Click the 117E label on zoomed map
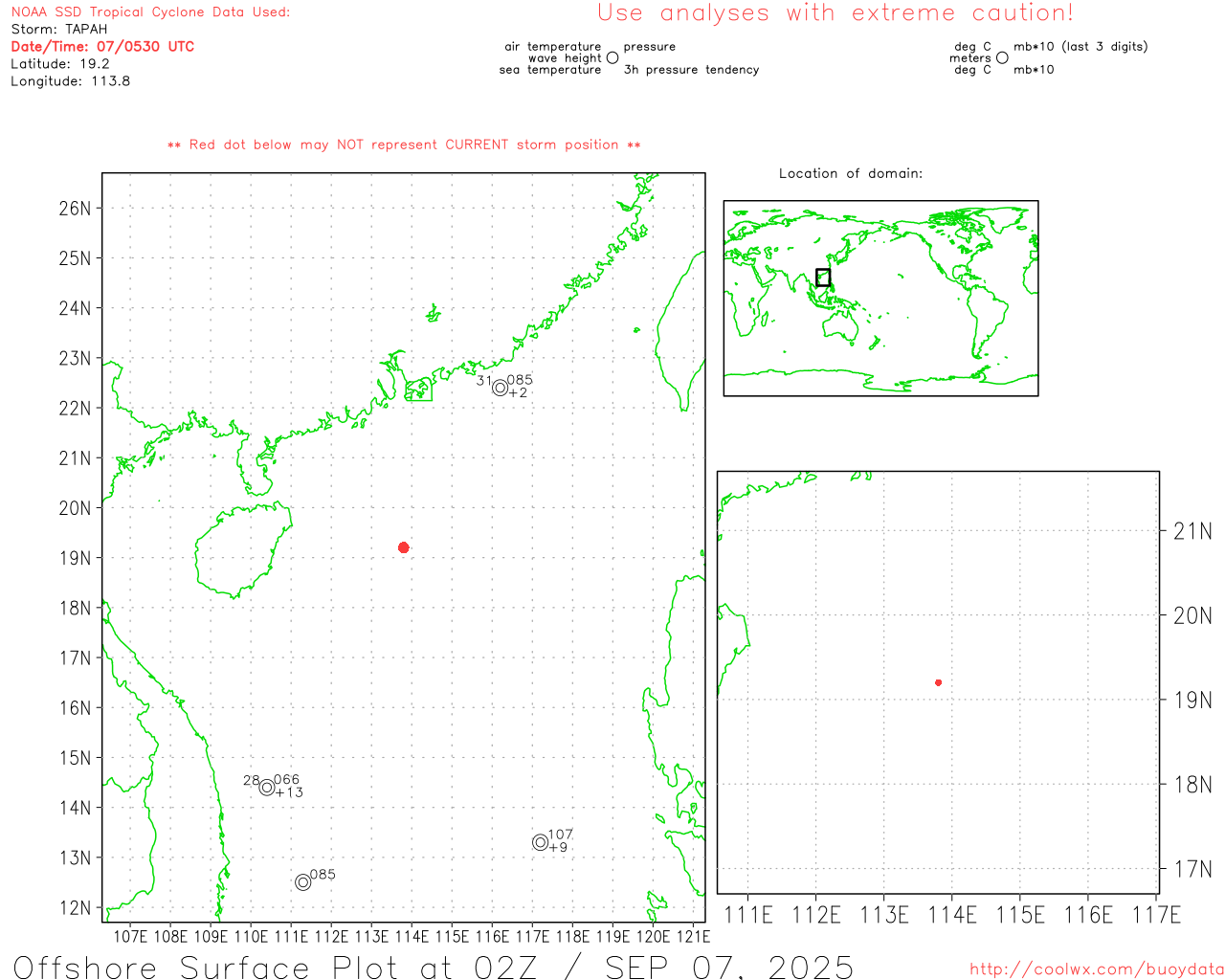The height and width of the screenshot is (980, 1225). [1156, 915]
